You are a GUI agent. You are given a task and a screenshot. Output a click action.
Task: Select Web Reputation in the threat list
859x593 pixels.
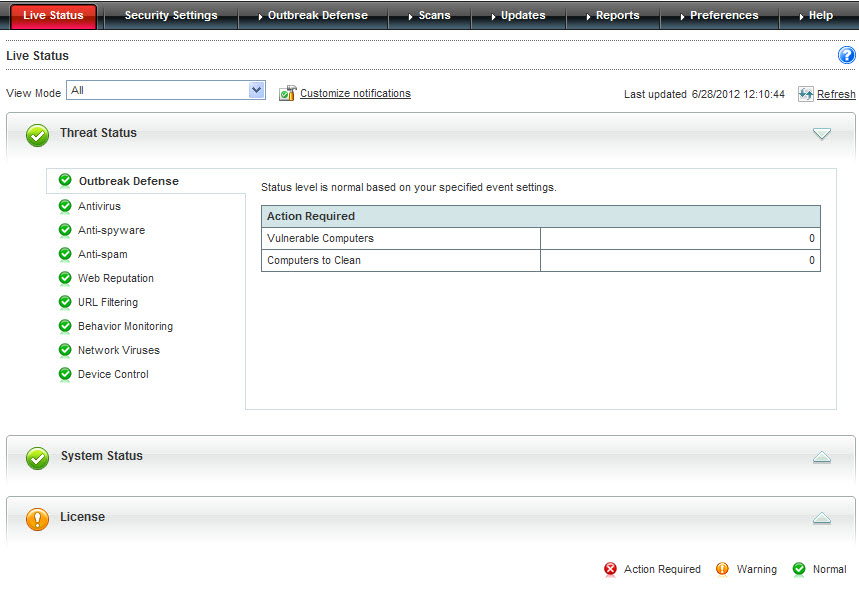pos(116,278)
